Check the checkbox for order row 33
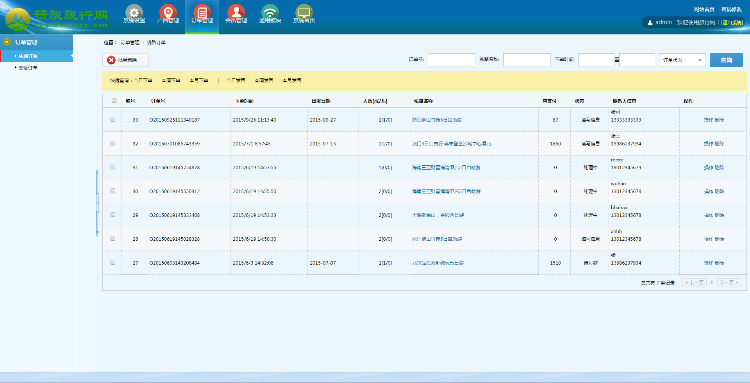Viewport: 750px width, 383px height. click(112, 120)
